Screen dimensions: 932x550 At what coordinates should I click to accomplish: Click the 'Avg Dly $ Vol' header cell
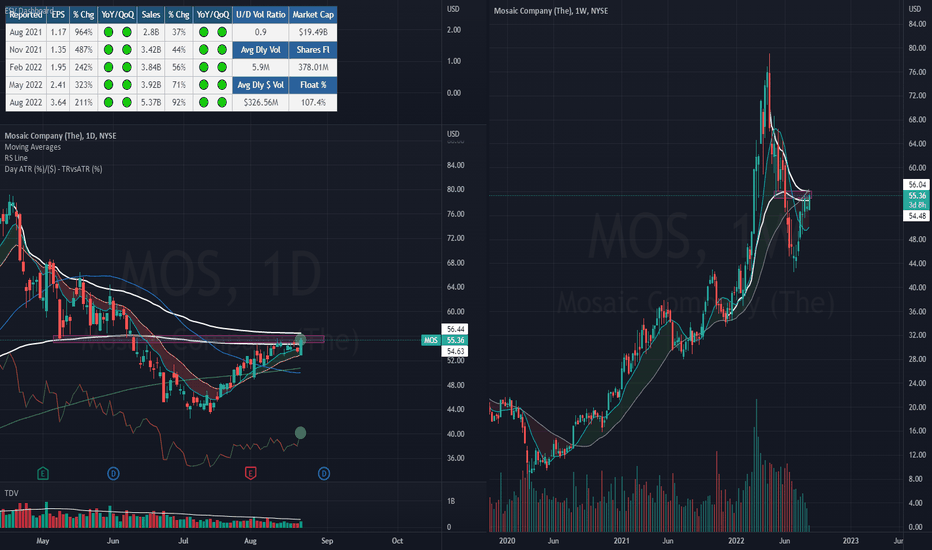(x=260, y=85)
